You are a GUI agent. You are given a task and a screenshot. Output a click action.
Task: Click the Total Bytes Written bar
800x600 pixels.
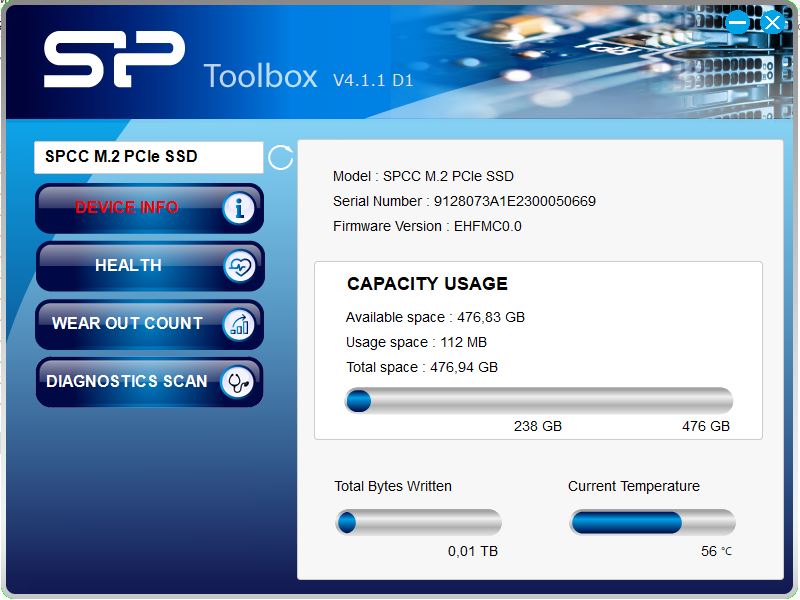418,522
